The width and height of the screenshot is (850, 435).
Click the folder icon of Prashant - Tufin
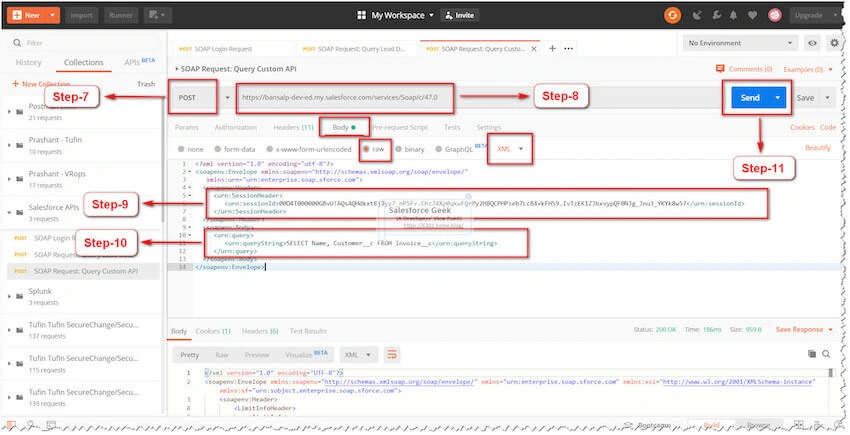point(20,145)
